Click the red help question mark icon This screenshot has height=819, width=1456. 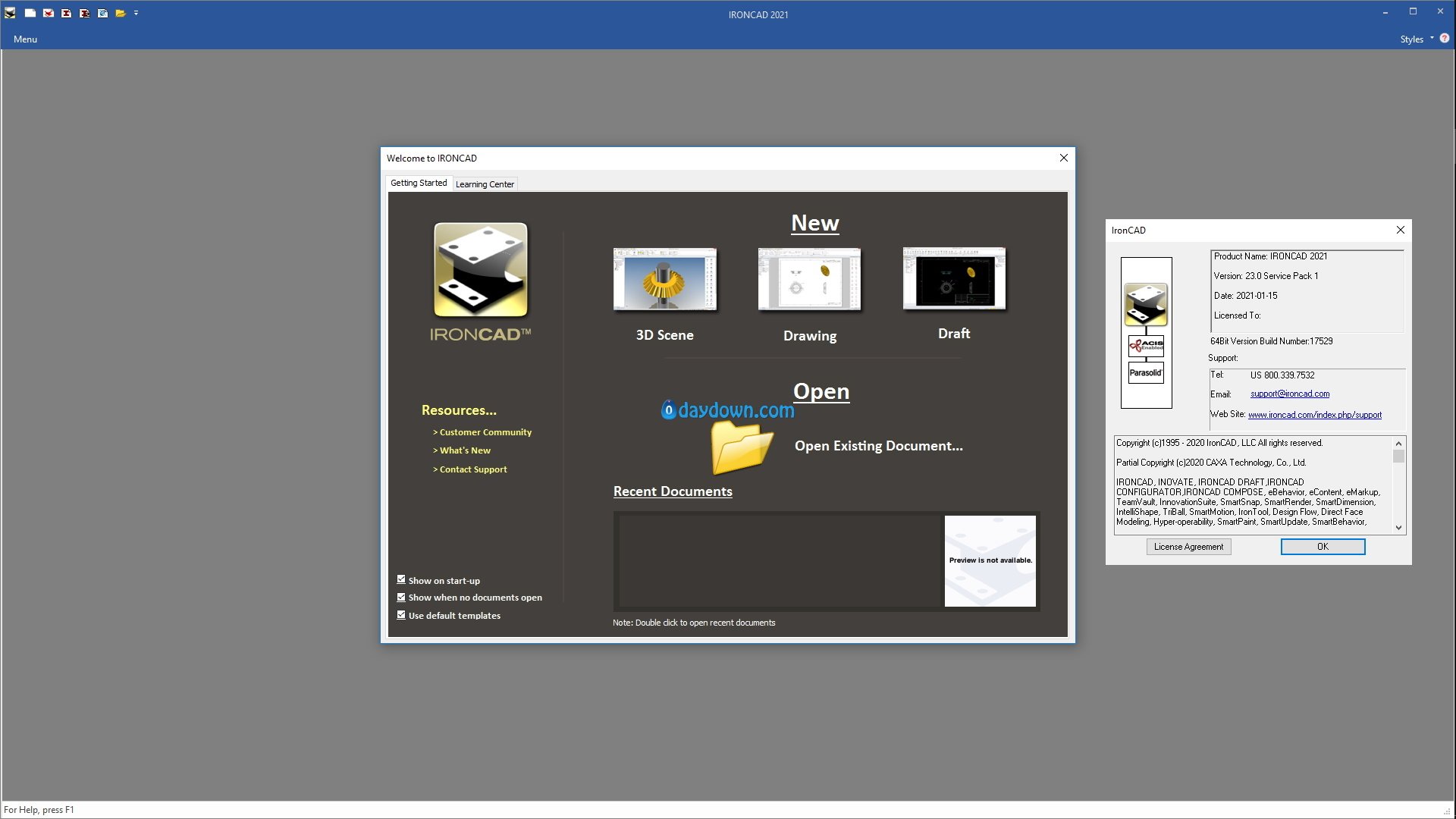pyautogui.click(x=1445, y=39)
